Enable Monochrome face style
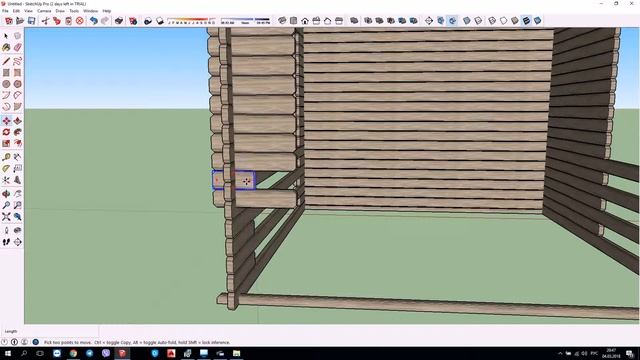The image size is (640, 360). [538, 21]
